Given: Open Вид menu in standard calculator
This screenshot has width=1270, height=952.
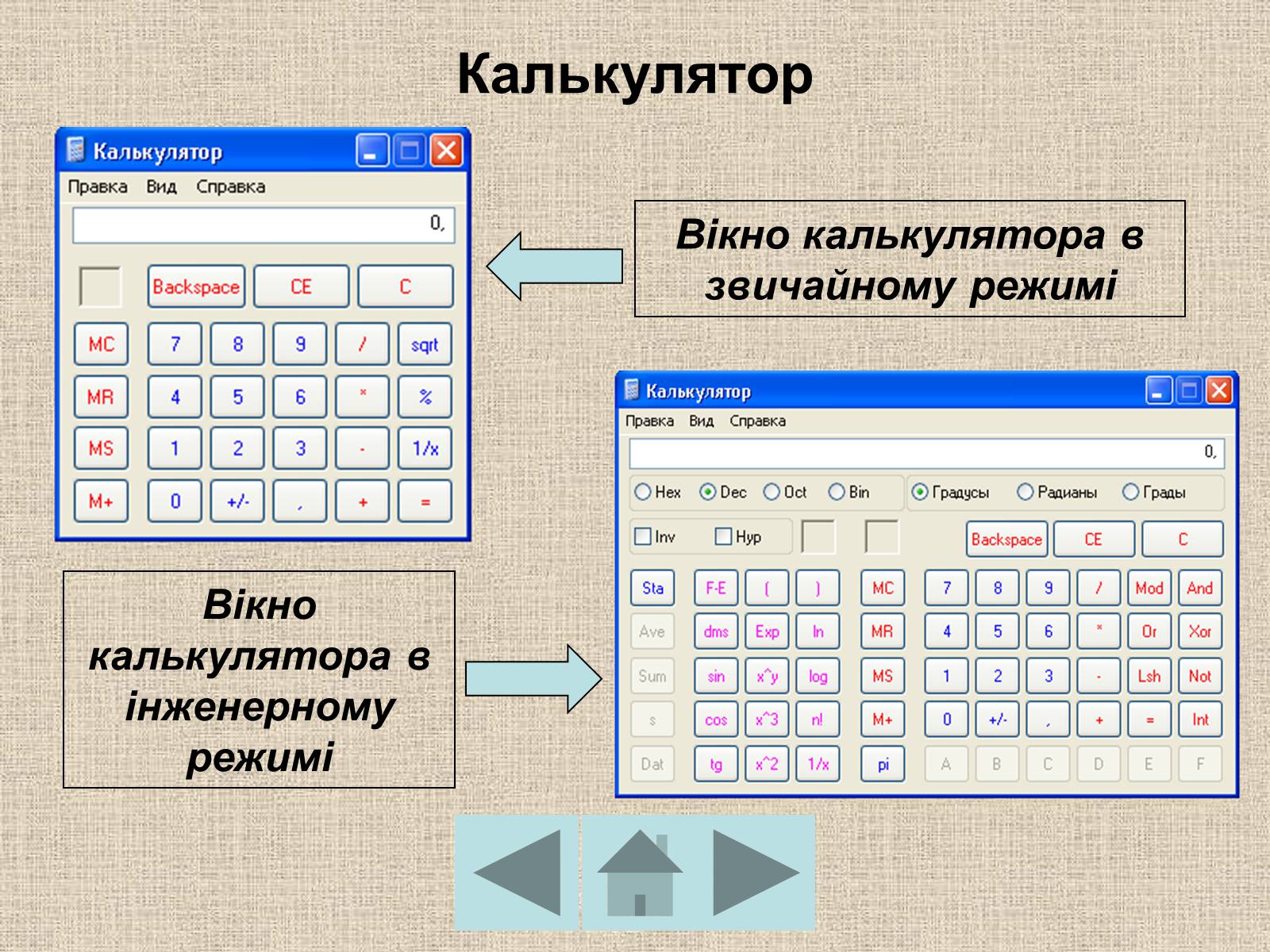Looking at the screenshot, I should [161, 186].
